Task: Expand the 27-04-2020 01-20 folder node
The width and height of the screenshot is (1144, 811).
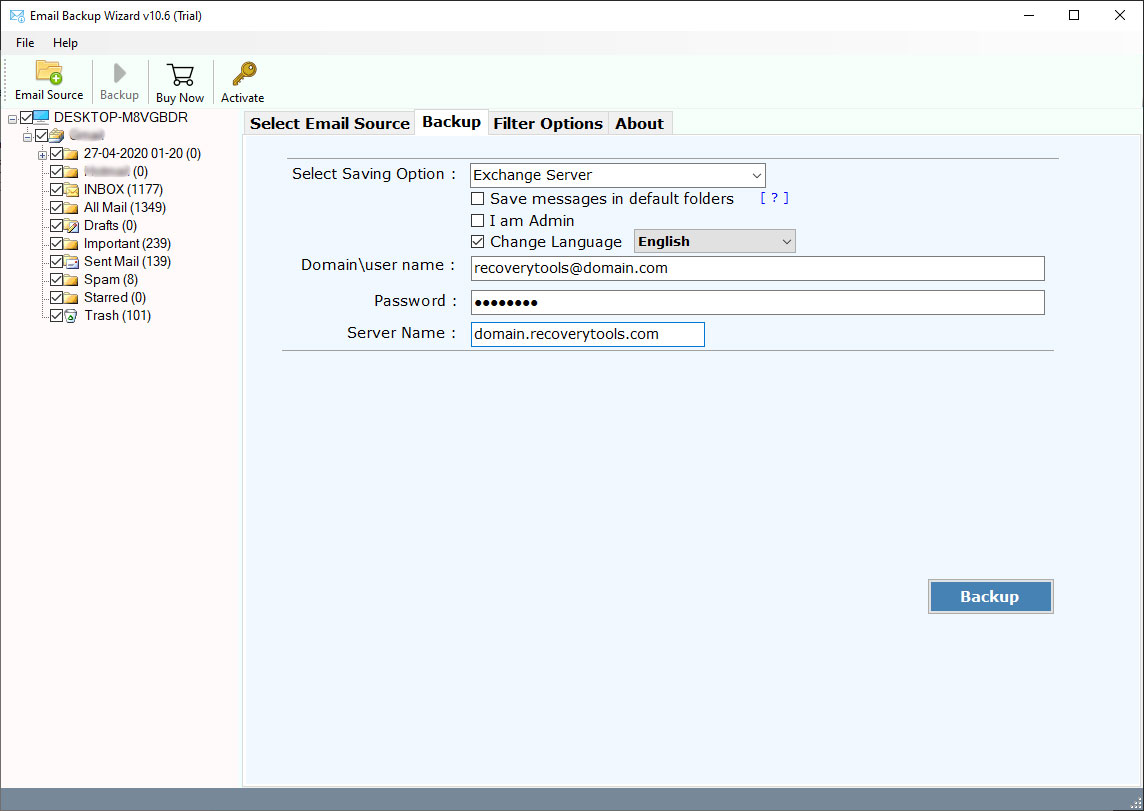Action: [42, 154]
